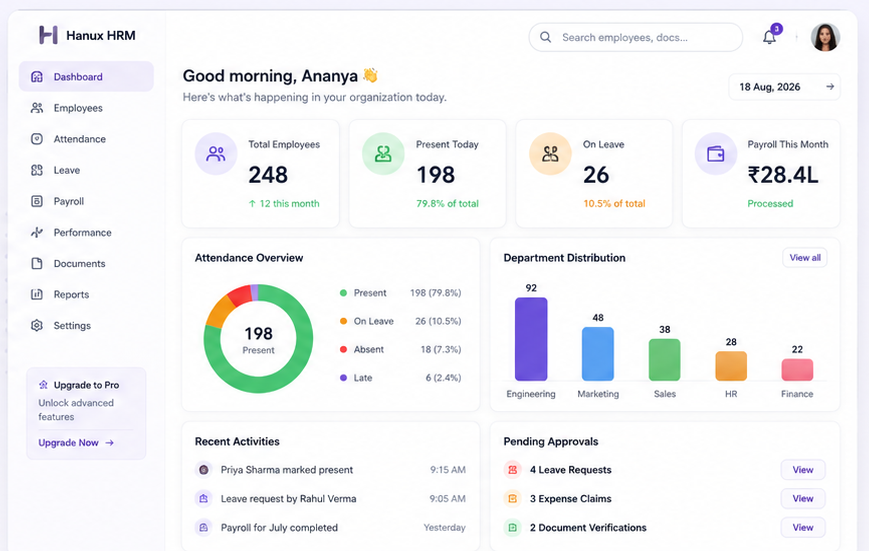Open Settings from the sidebar
The height and width of the screenshot is (551, 869).
click(x=86, y=325)
